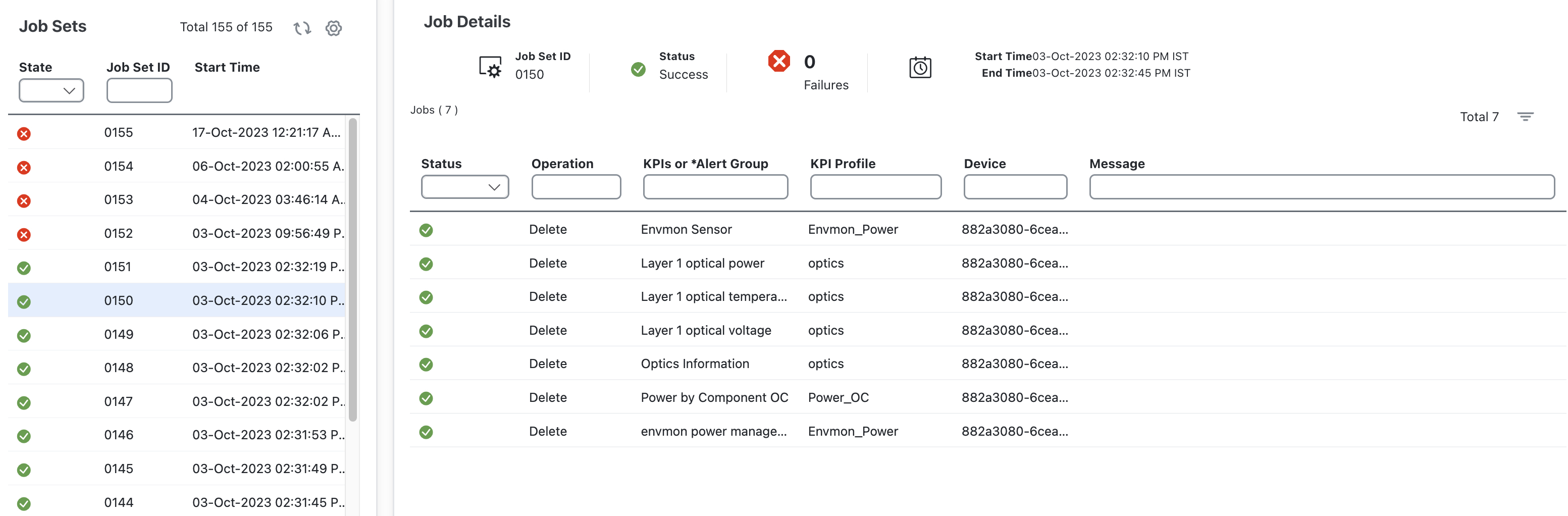Click failed status icon for job set 0152
1568x516 pixels.
pos(24,235)
